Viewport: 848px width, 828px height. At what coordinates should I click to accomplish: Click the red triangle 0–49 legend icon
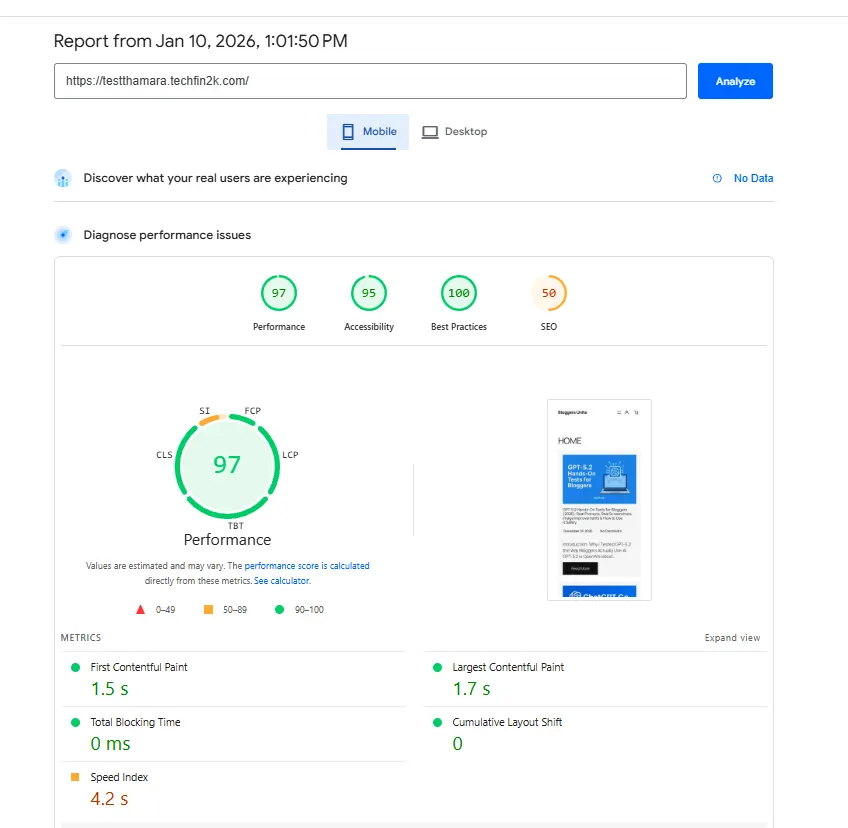tap(141, 610)
